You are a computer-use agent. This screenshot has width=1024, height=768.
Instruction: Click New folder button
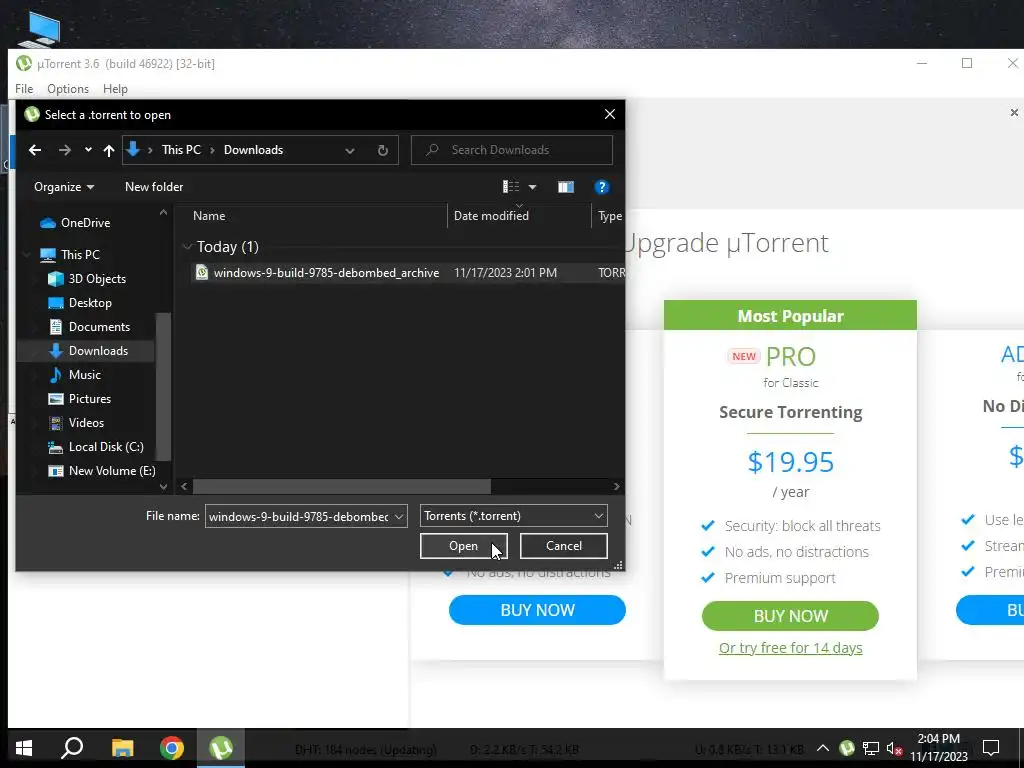point(154,187)
